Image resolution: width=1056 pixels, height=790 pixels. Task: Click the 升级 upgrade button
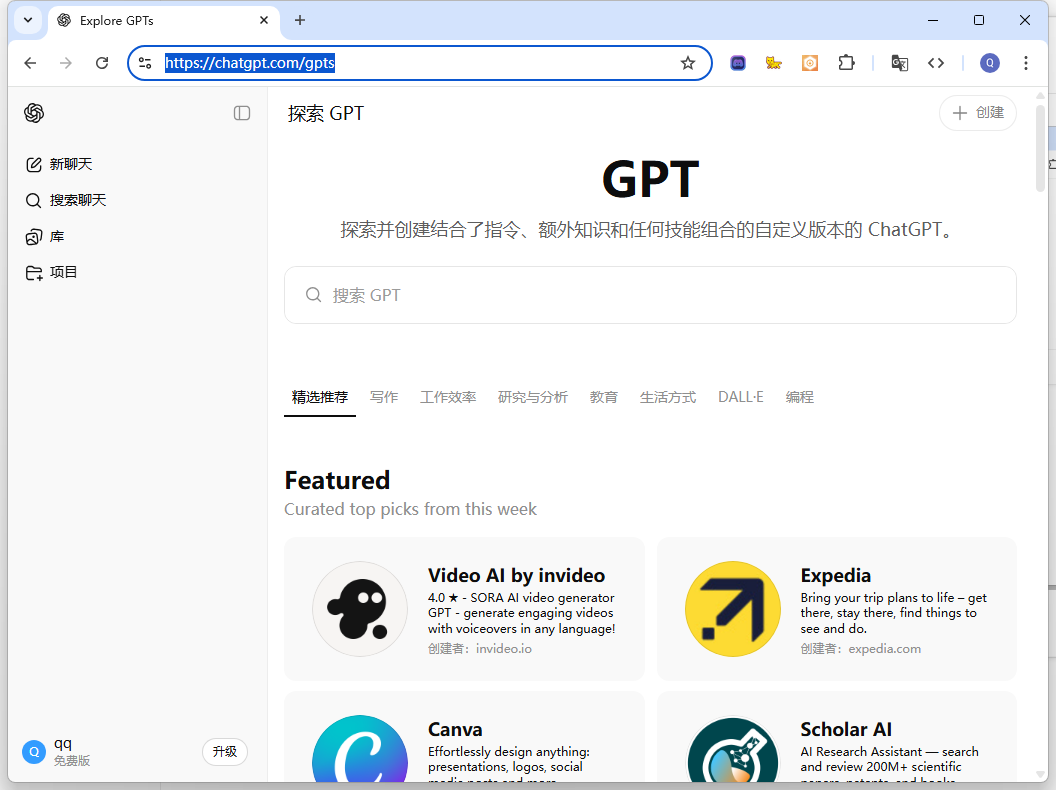point(225,752)
